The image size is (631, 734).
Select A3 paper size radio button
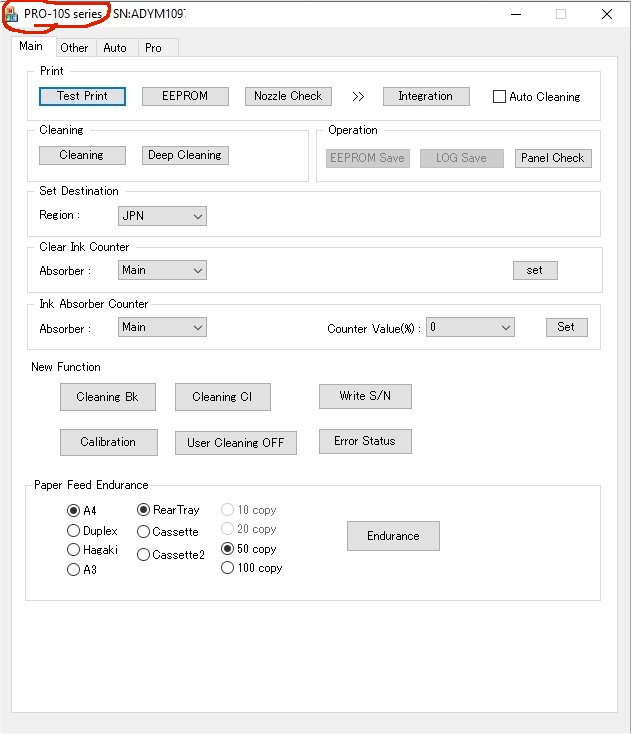(73, 570)
